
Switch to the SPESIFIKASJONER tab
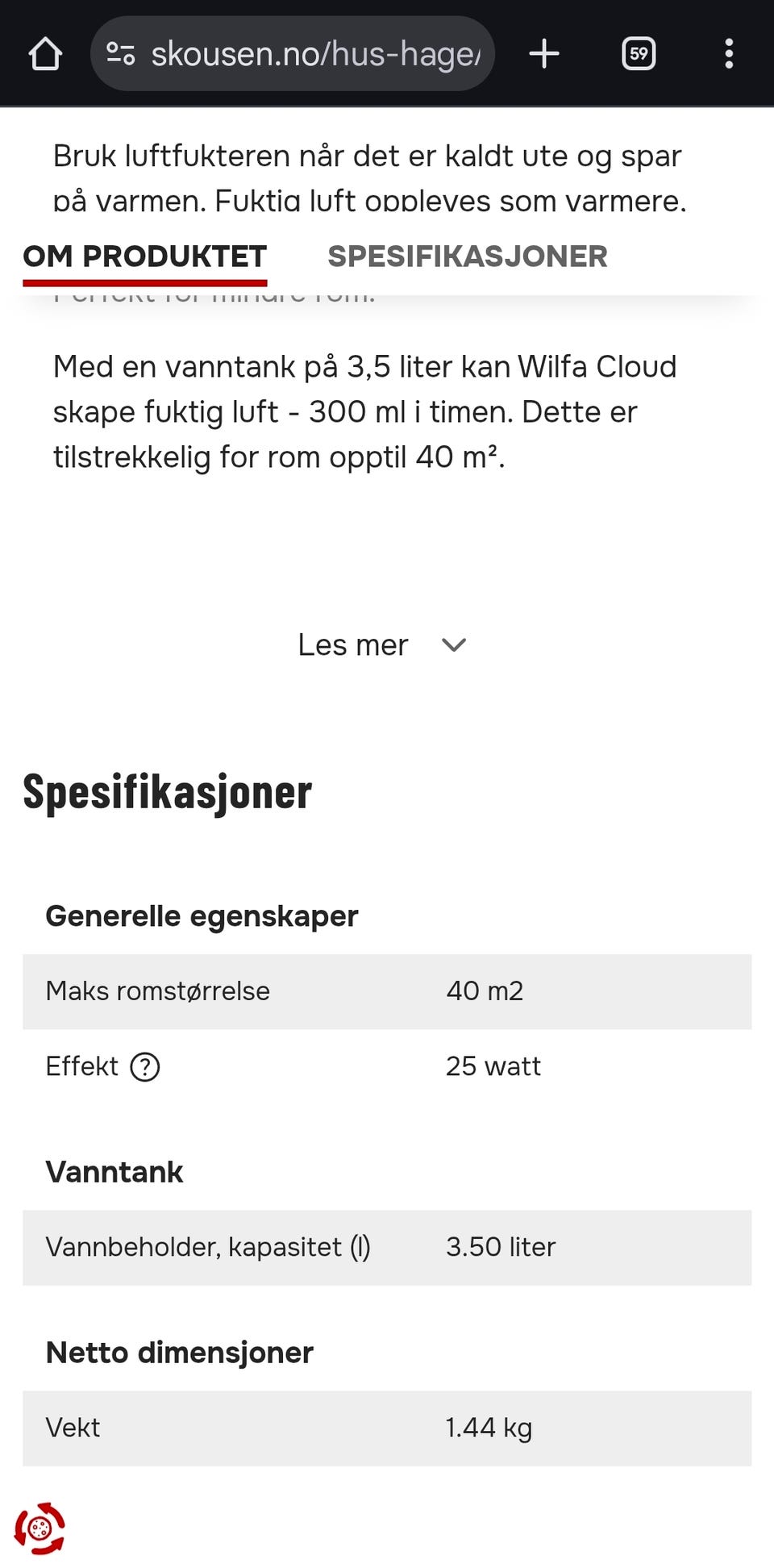point(466,256)
